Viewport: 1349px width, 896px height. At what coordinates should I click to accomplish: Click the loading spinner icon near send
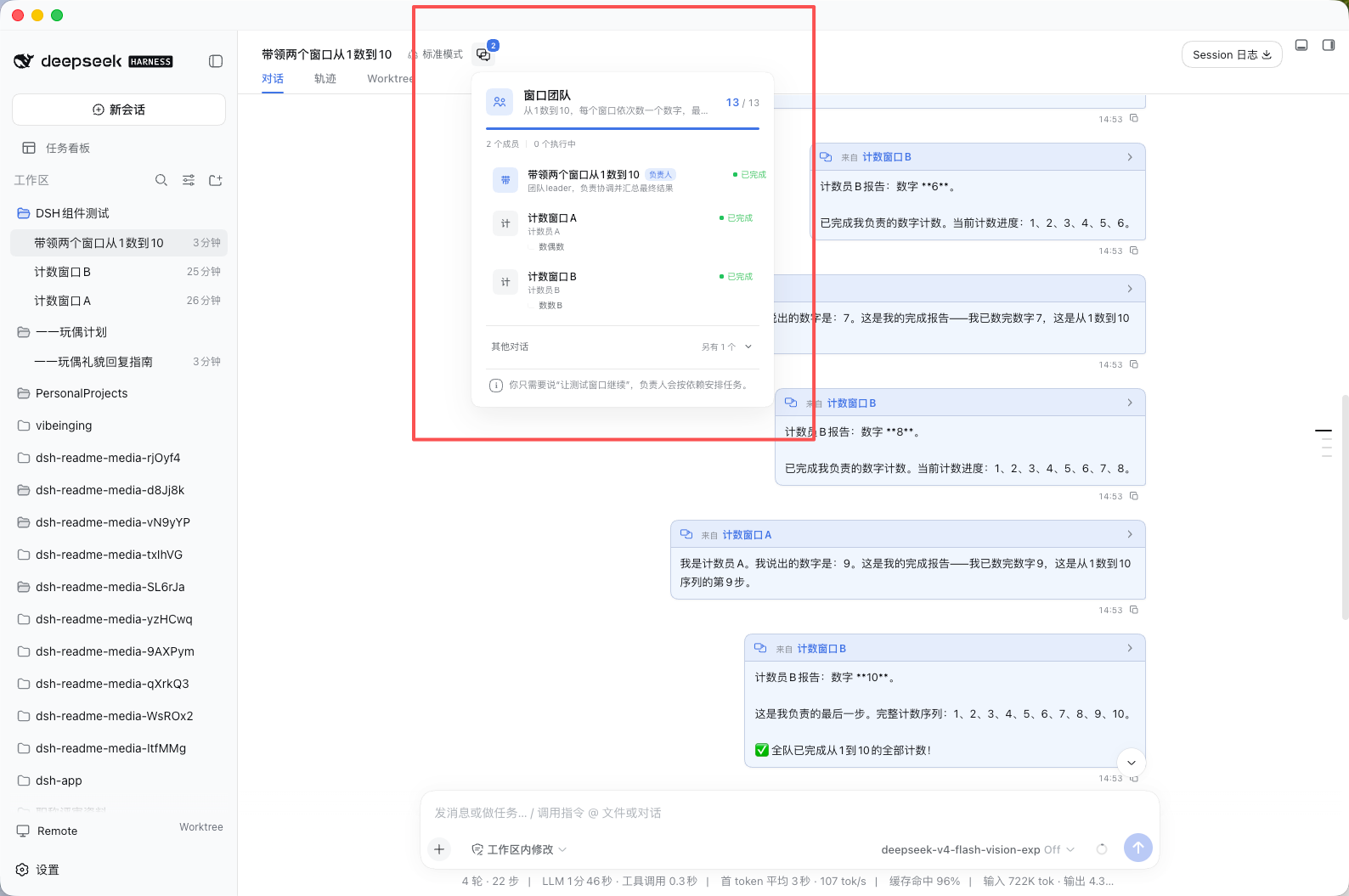pyautogui.click(x=1102, y=849)
